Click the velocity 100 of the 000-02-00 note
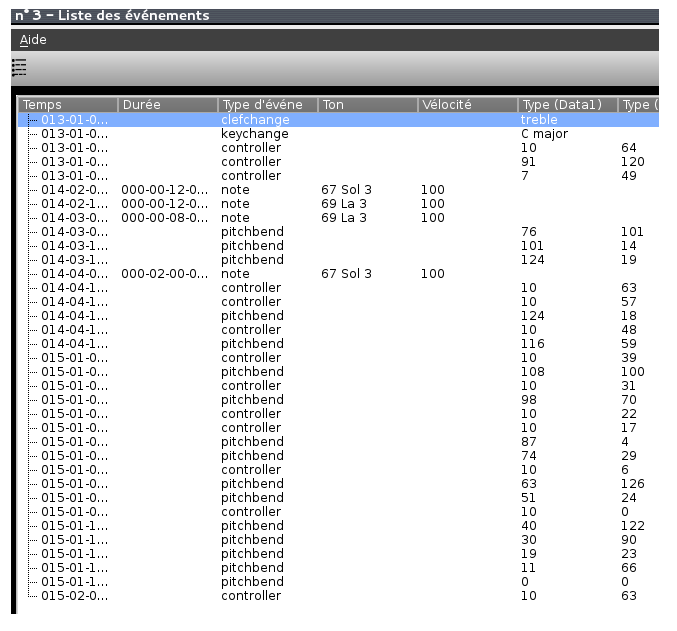The width and height of the screenshot is (677, 631). tap(433, 274)
